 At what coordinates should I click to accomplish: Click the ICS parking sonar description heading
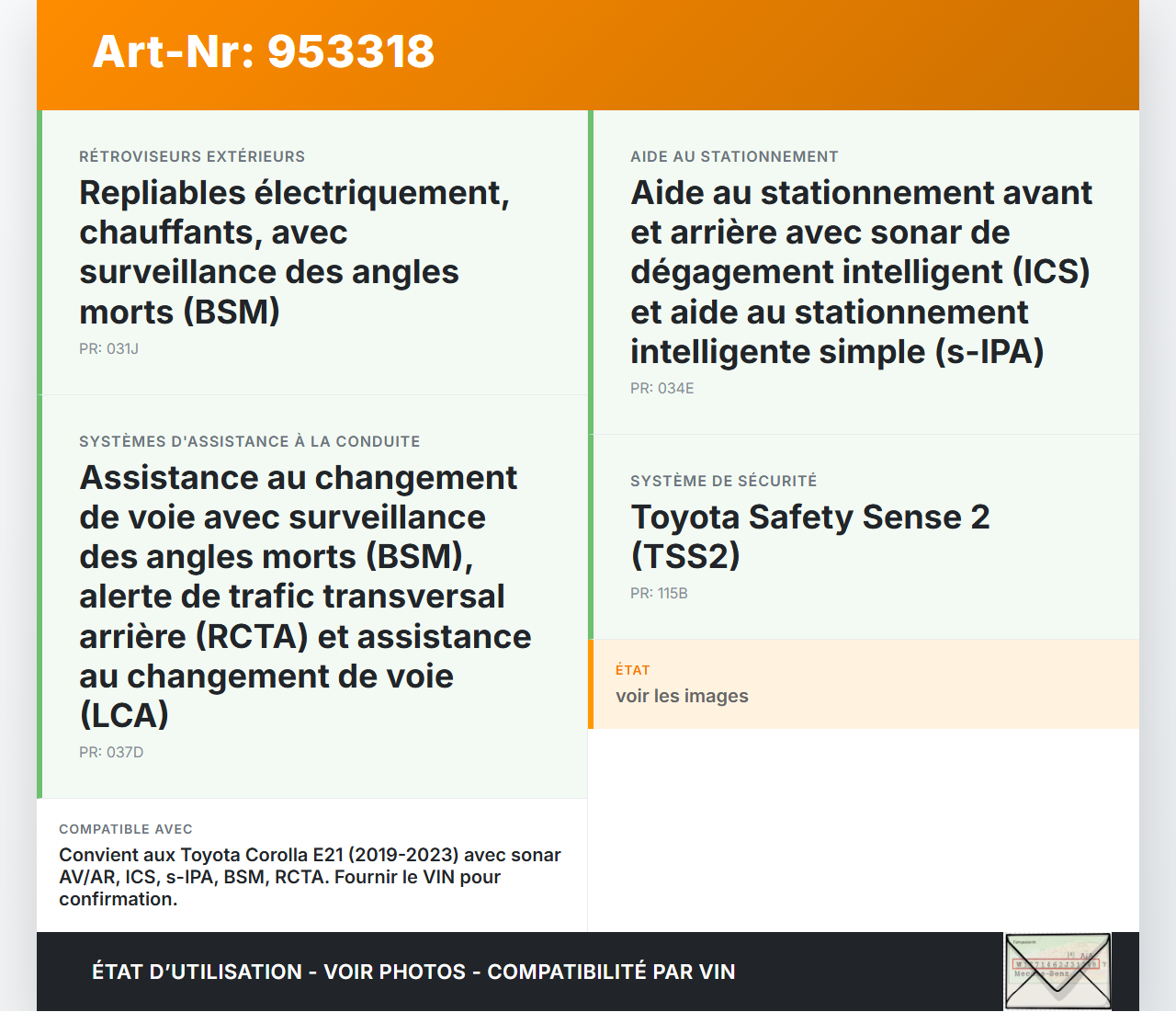pos(861,272)
